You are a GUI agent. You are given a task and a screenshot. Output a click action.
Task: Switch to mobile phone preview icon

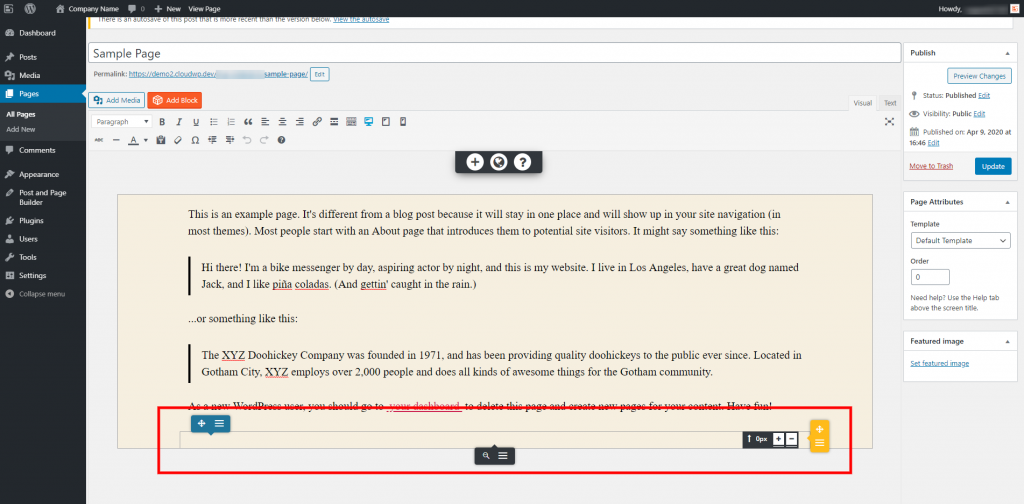pos(402,121)
